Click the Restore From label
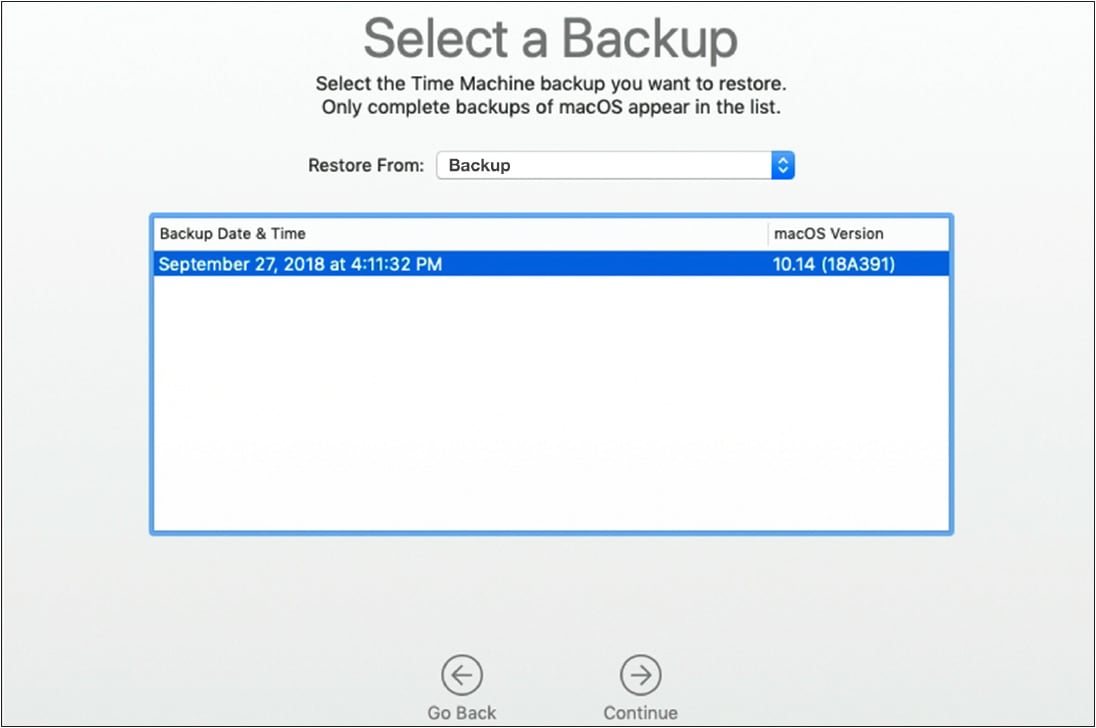The image size is (1096, 728). pos(364,165)
